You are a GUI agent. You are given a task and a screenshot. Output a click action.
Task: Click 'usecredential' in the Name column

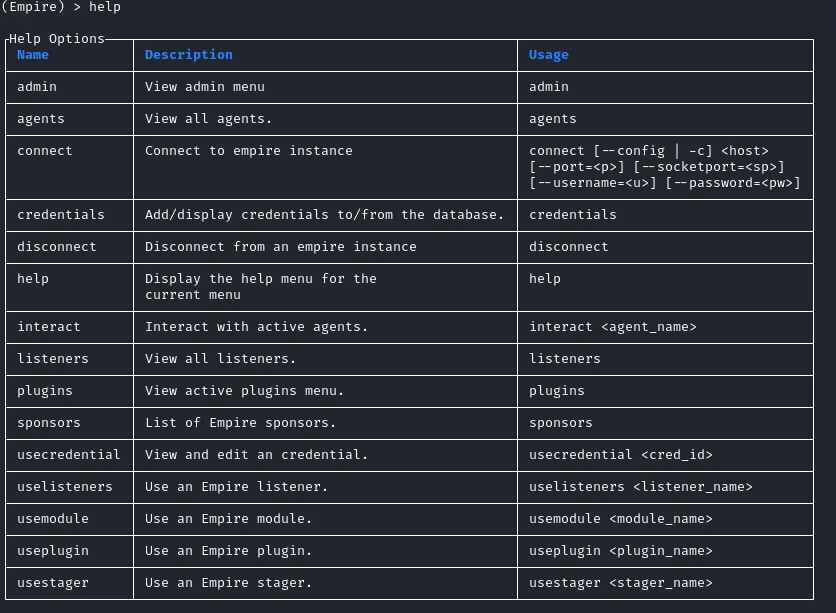click(69, 455)
